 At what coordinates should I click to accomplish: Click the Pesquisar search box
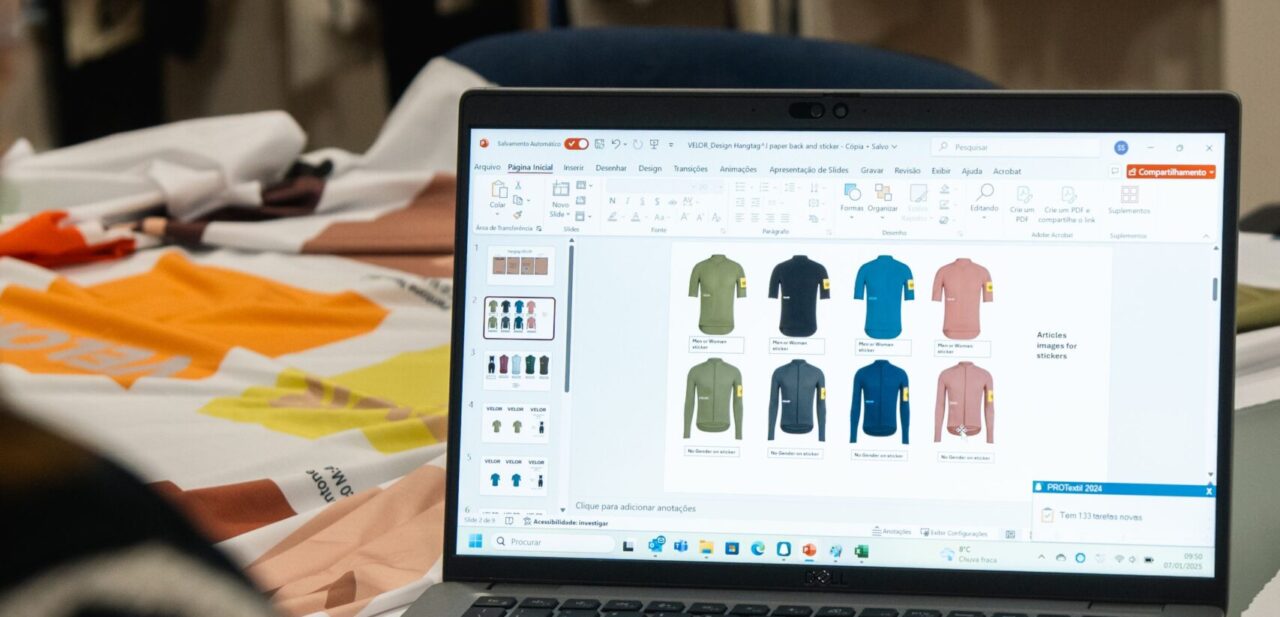coord(1016,147)
